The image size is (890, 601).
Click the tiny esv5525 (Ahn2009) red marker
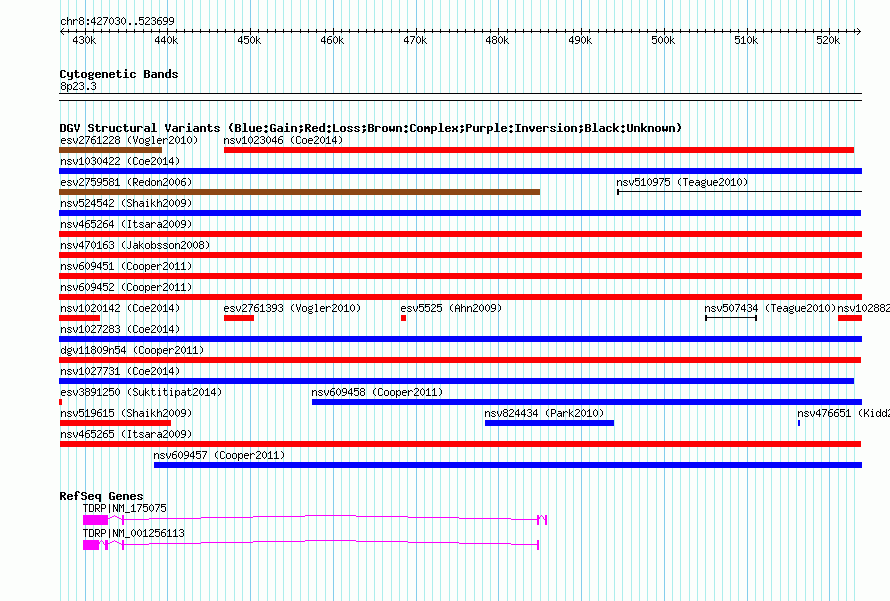coord(404,318)
